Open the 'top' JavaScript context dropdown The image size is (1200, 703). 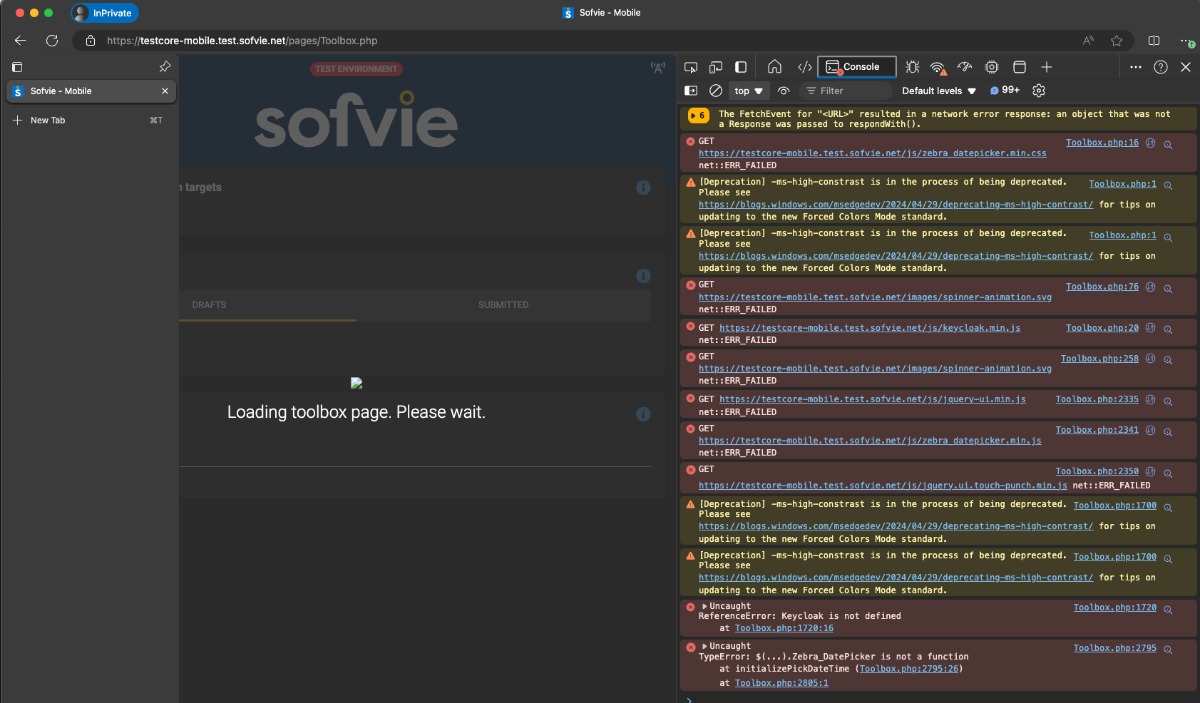(748, 91)
